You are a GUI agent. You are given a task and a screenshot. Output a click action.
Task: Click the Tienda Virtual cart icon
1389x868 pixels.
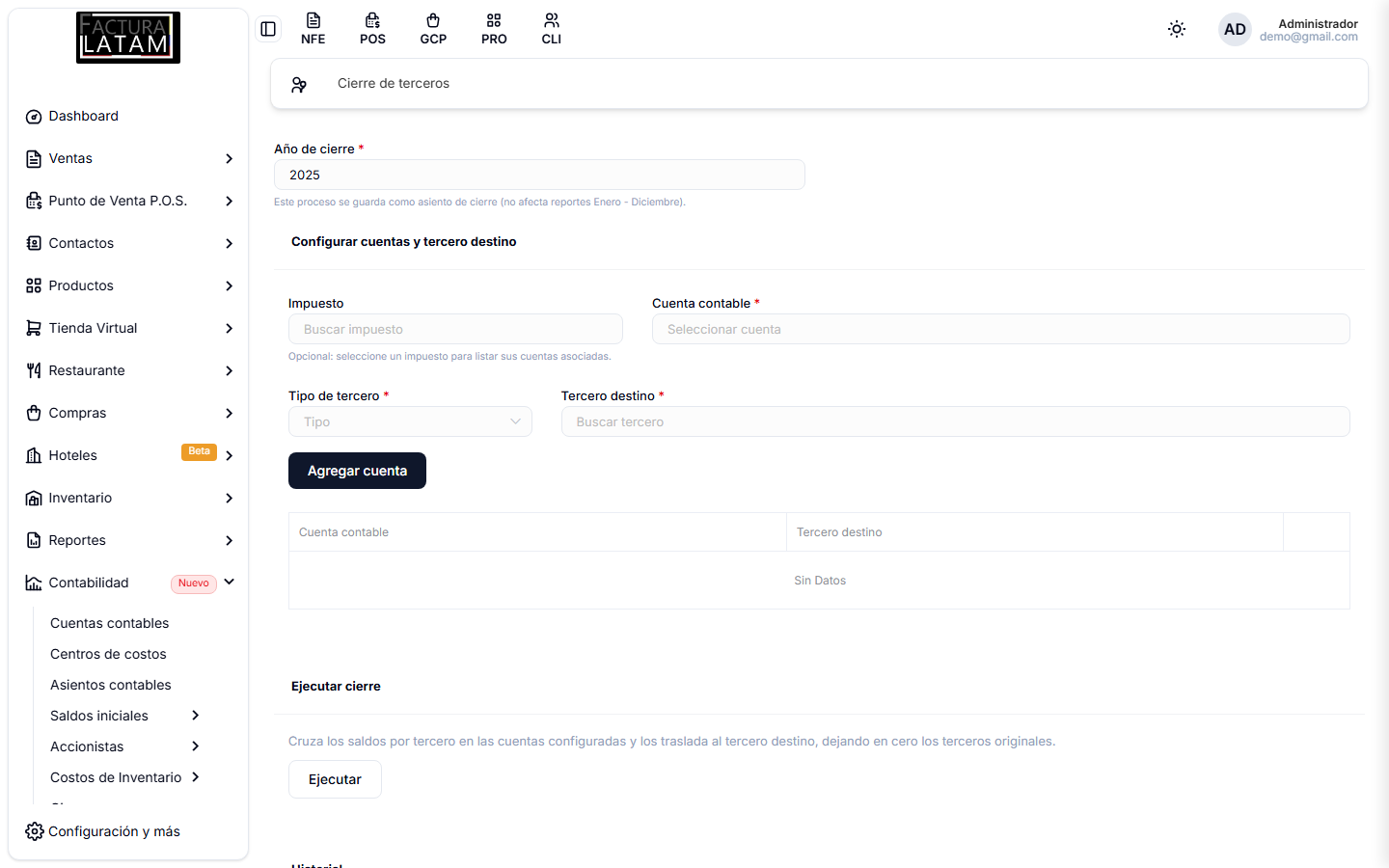(34, 329)
